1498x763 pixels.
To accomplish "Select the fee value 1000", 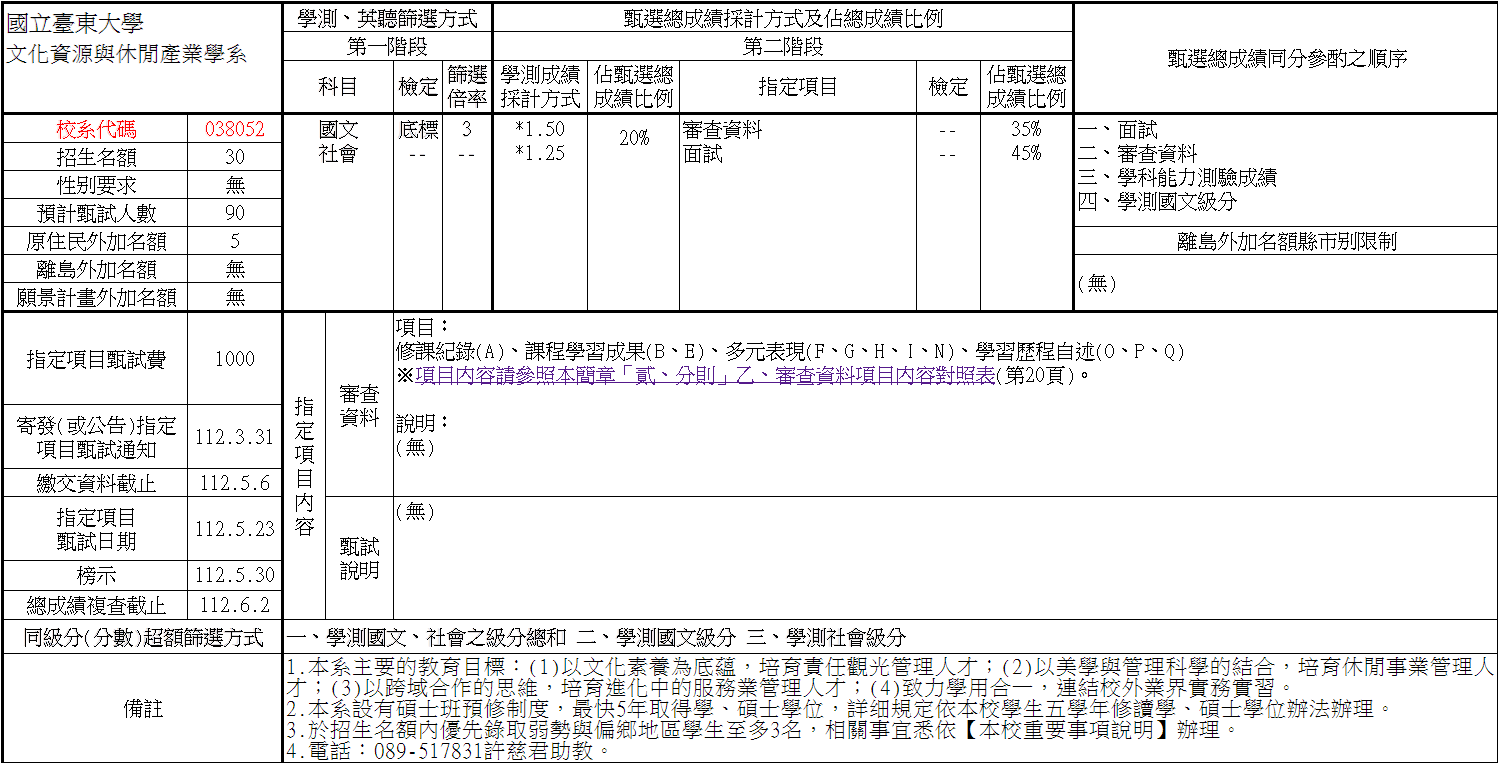I will tap(235, 359).
